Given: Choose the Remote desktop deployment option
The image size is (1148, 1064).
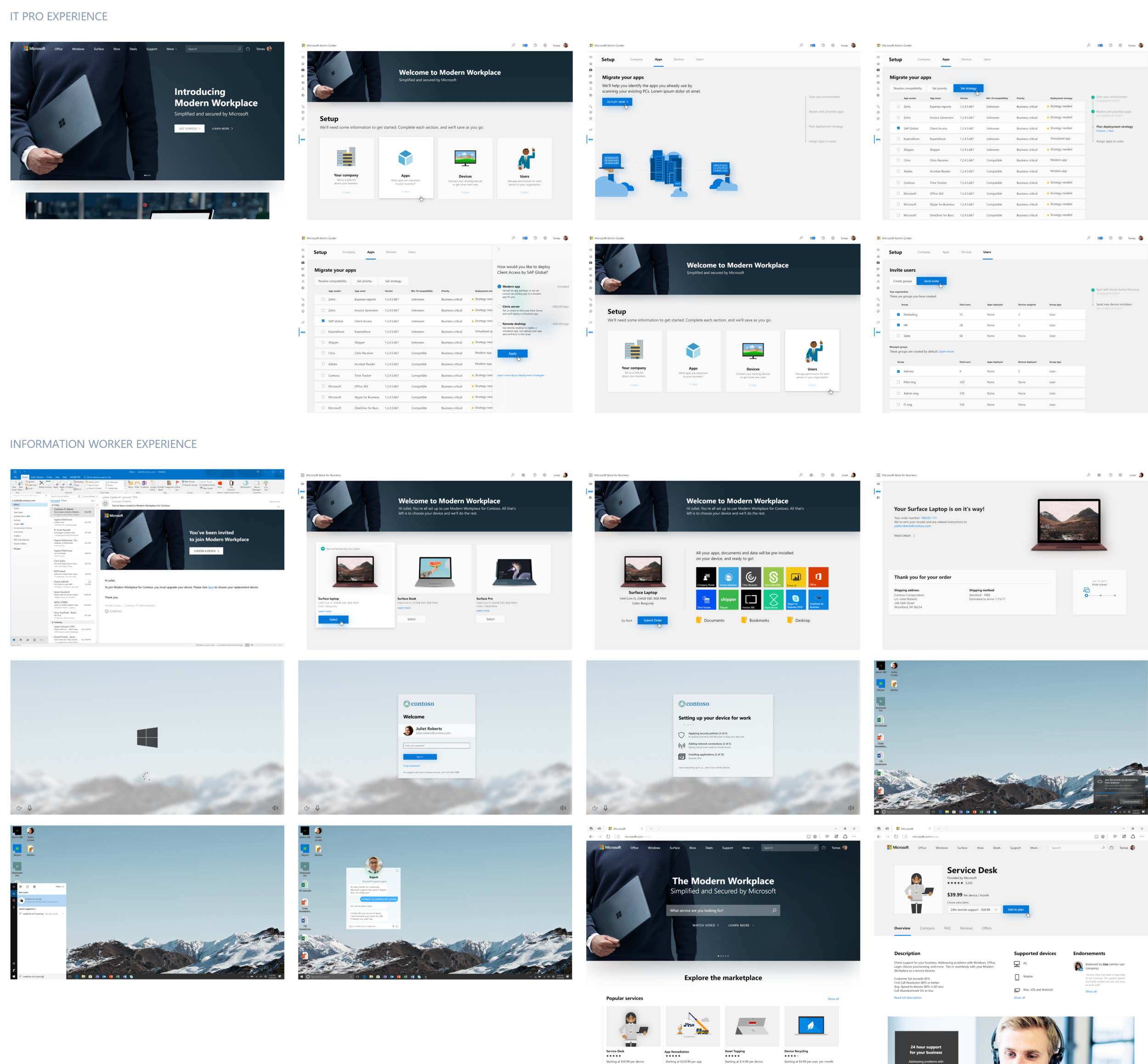Looking at the screenshot, I should pos(499,324).
